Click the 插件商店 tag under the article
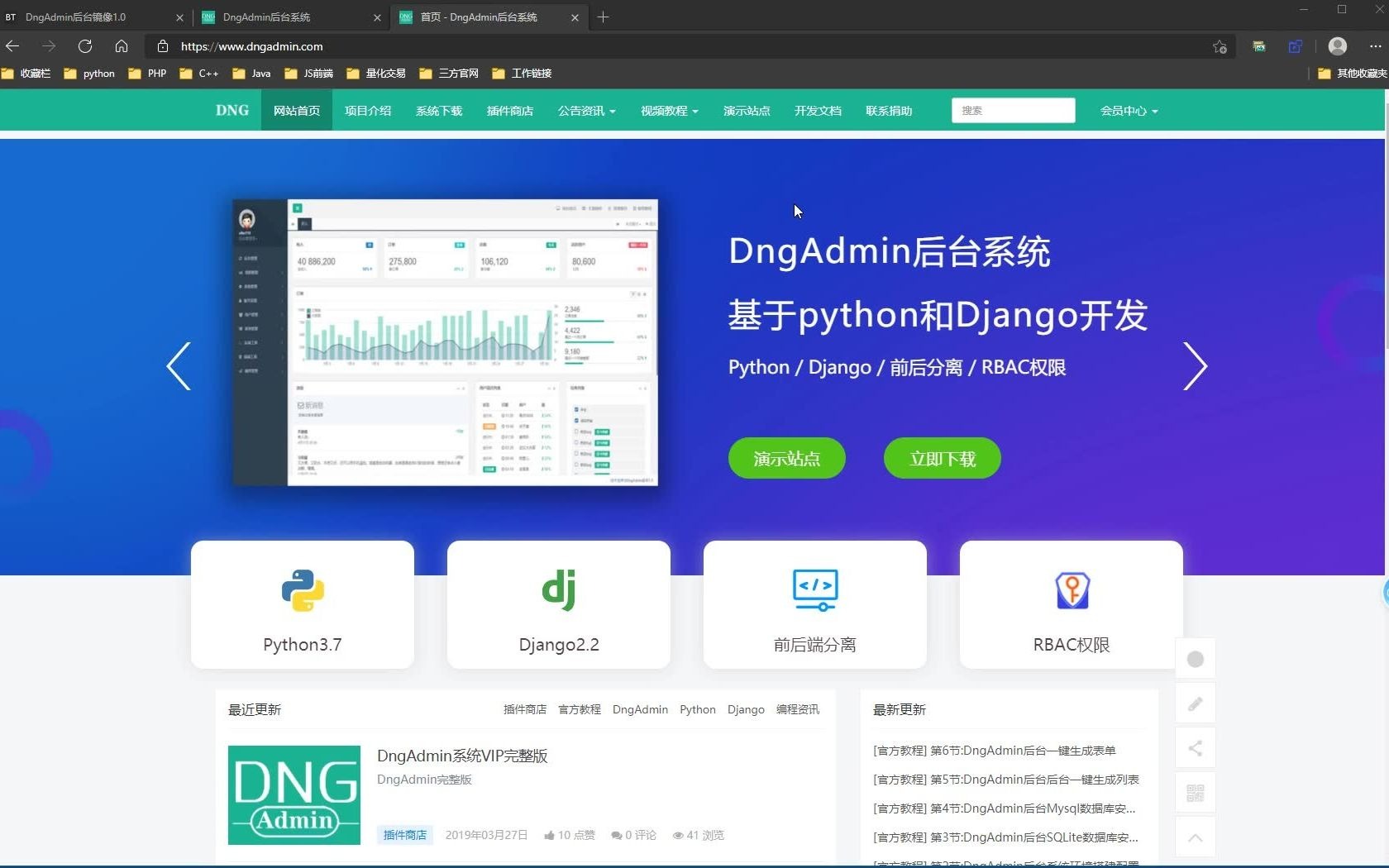Image resolution: width=1389 pixels, height=868 pixels. point(405,835)
